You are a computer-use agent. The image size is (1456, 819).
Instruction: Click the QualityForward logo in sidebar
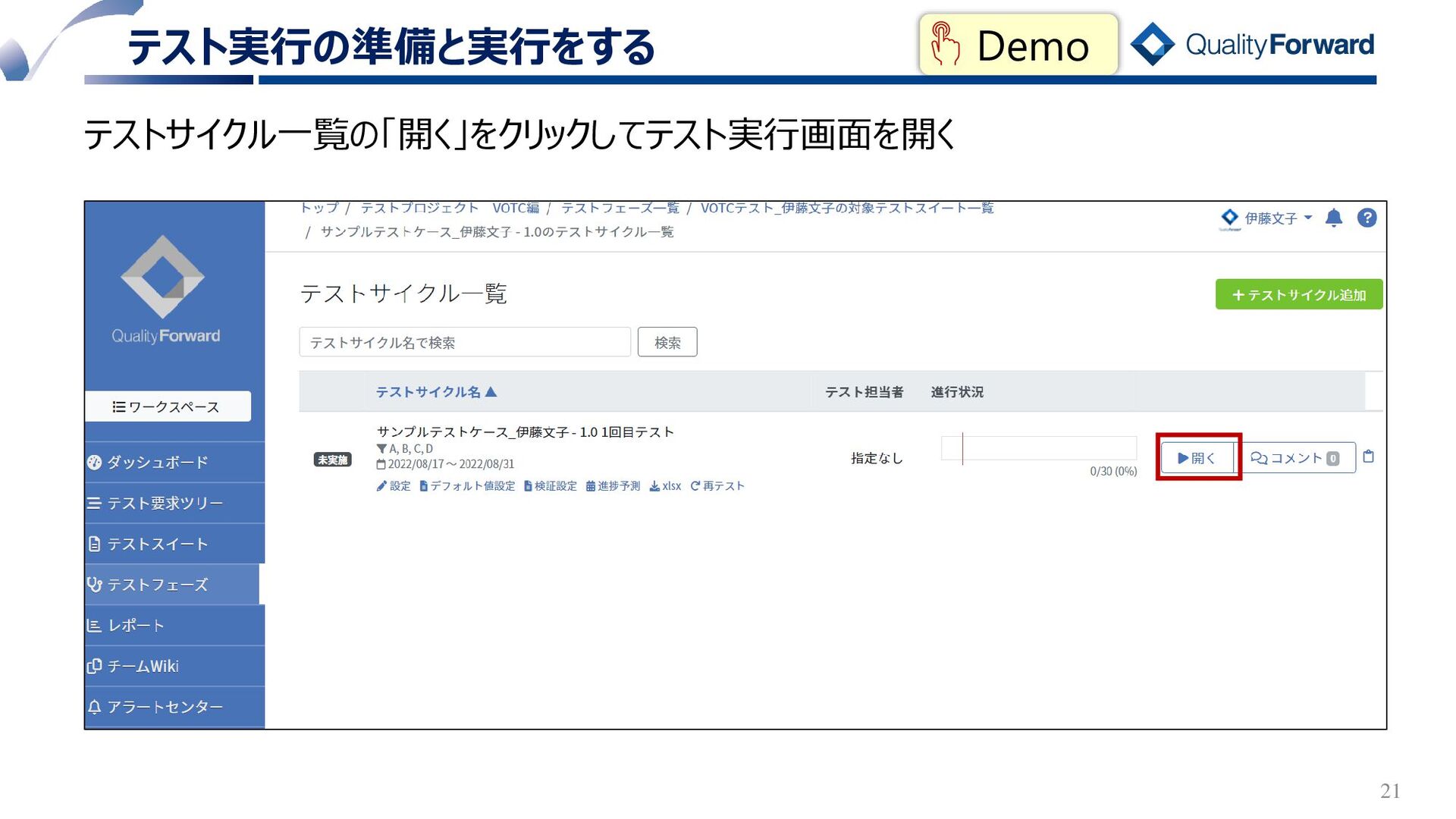(x=163, y=290)
